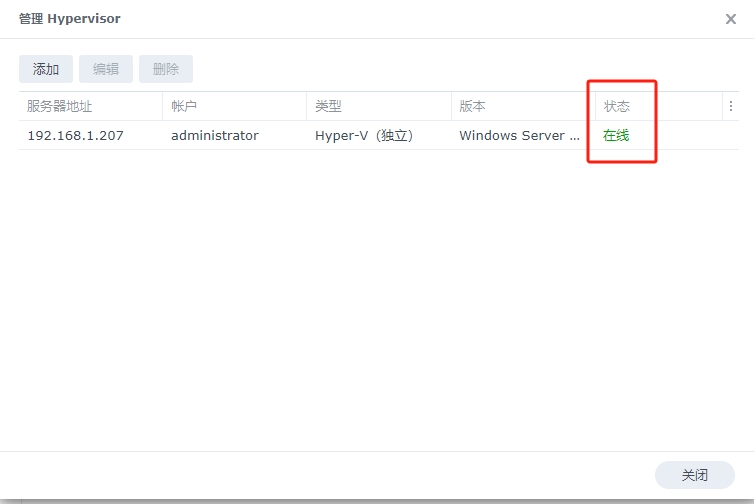This screenshot has height=504, width=754.
Task: Click the 管理 Hypervisor title text
Action: point(70,19)
